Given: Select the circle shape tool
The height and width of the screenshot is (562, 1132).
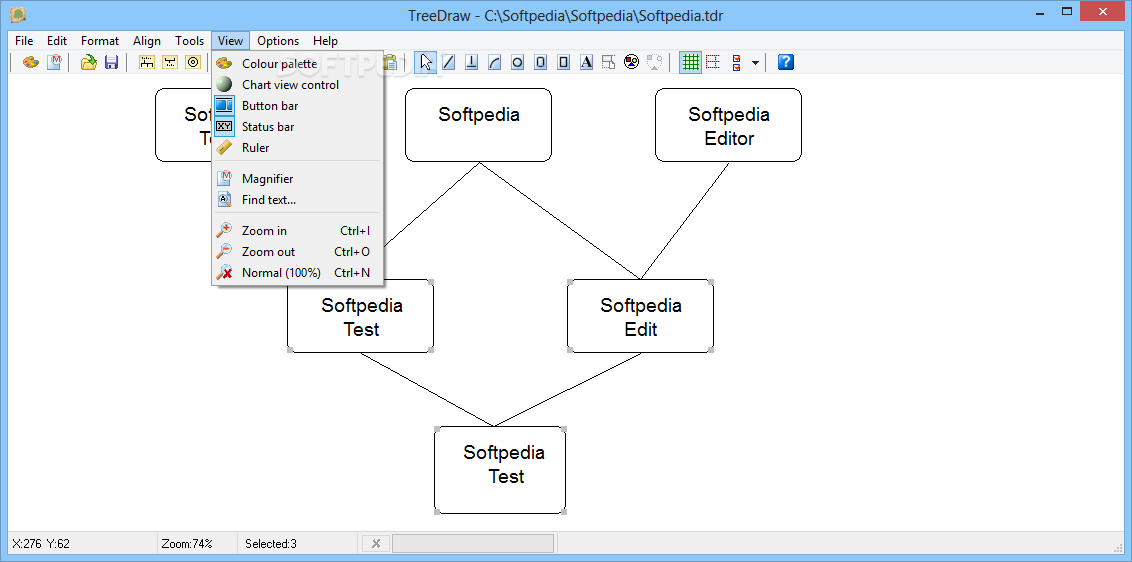Looking at the screenshot, I should 517,62.
